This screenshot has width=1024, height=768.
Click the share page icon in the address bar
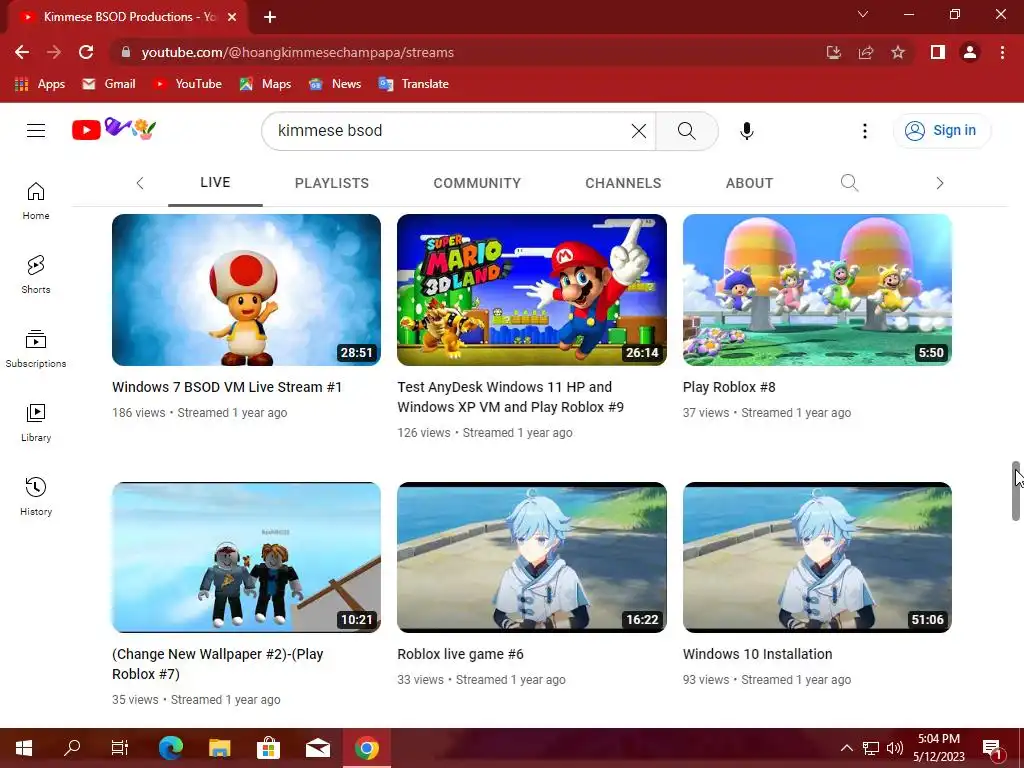[x=866, y=52]
